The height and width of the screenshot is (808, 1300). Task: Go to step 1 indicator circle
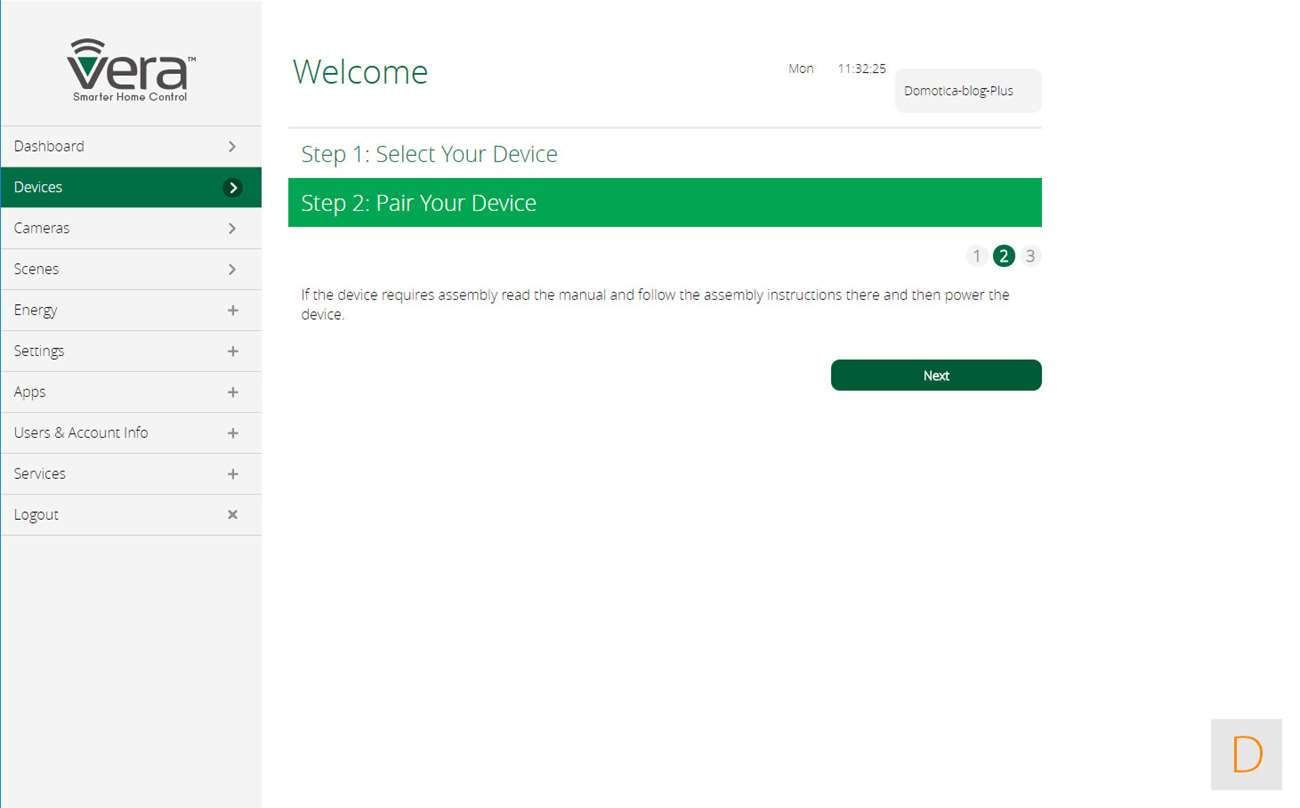point(977,256)
